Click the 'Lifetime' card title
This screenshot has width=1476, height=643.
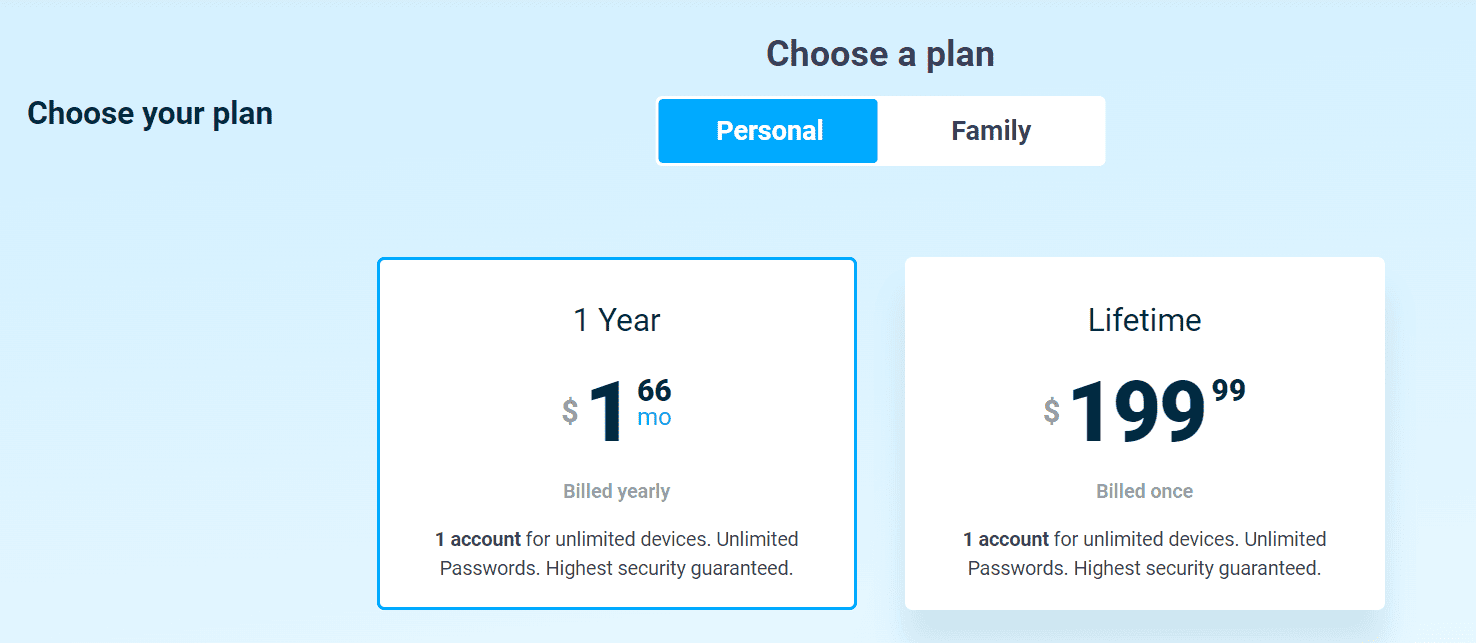pyautogui.click(x=1144, y=320)
